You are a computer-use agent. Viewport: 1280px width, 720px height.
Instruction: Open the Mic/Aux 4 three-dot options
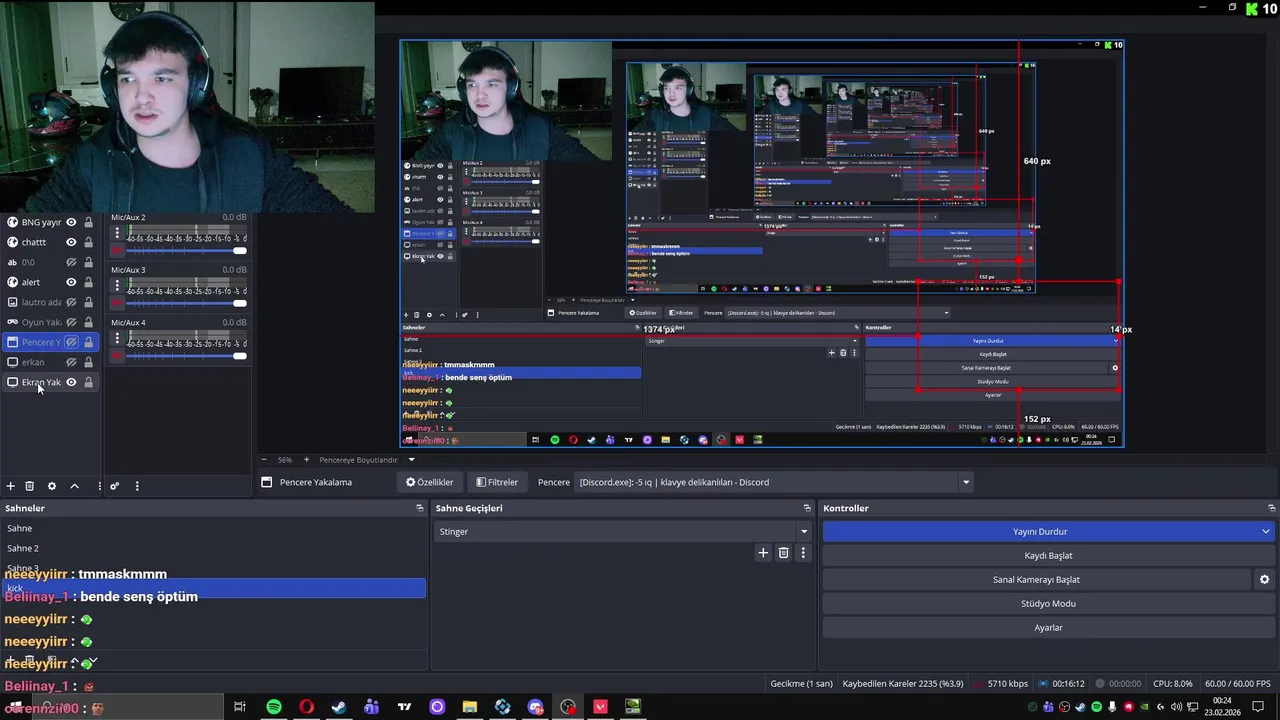click(x=117, y=340)
